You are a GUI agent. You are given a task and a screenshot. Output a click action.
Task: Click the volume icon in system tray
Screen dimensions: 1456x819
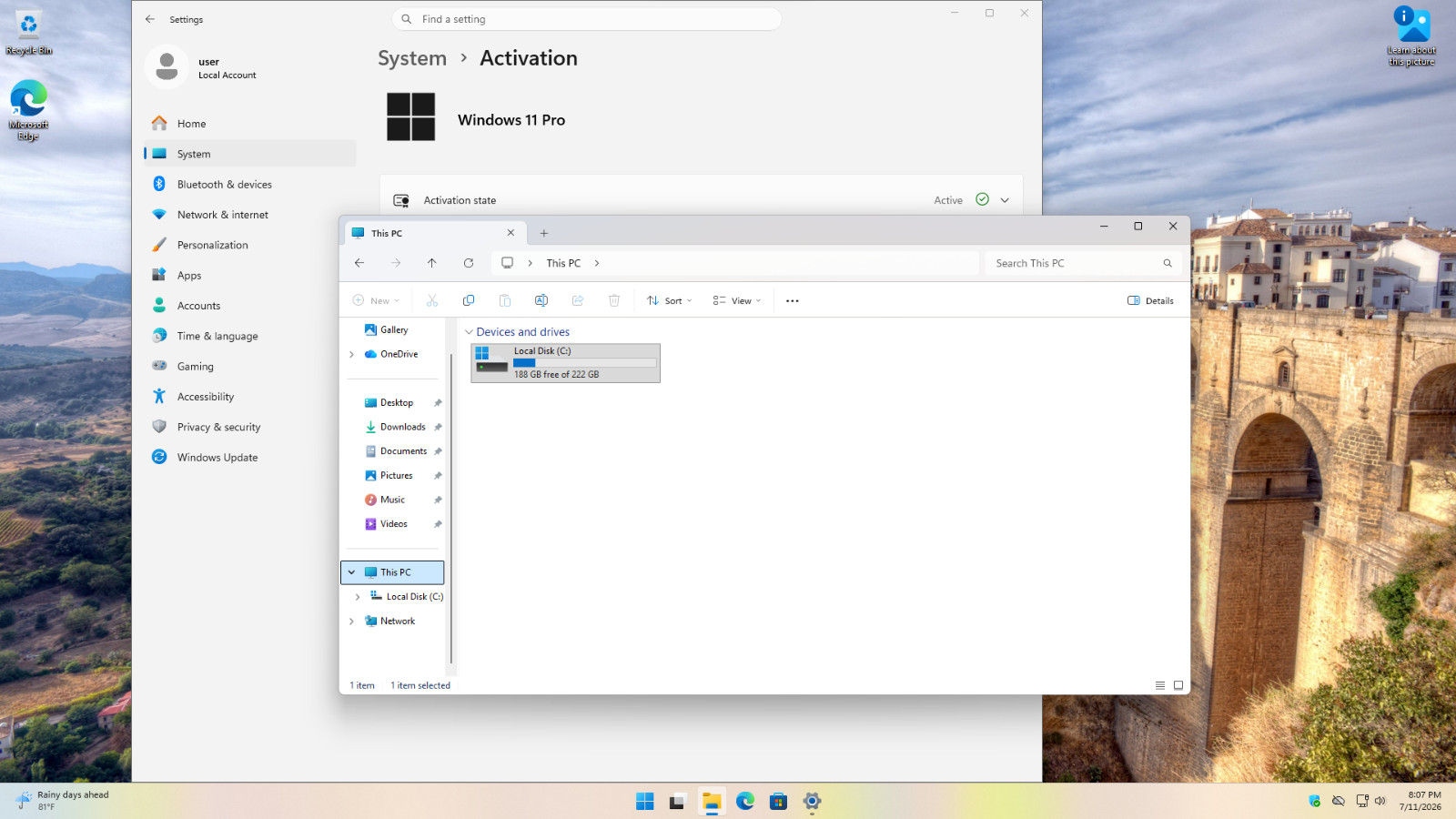(x=1380, y=801)
